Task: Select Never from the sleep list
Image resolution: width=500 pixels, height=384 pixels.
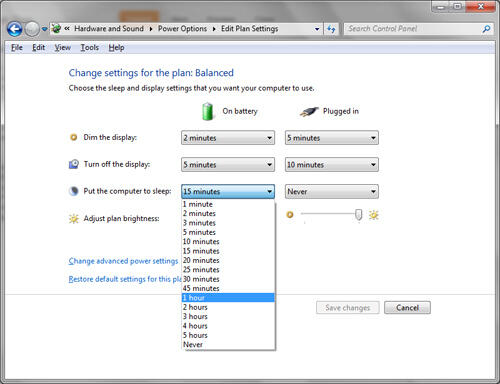Action: tap(228, 344)
